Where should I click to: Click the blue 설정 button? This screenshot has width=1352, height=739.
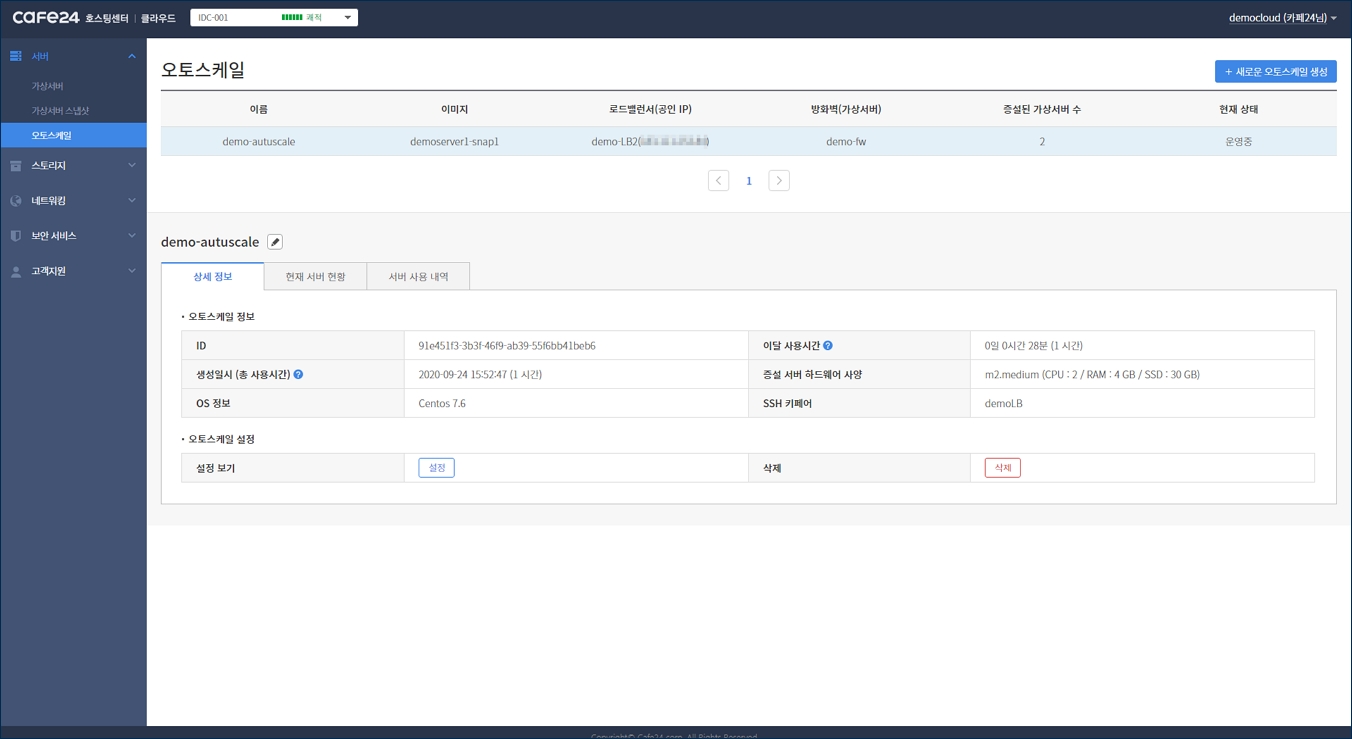pyautogui.click(x=436, y=468)
